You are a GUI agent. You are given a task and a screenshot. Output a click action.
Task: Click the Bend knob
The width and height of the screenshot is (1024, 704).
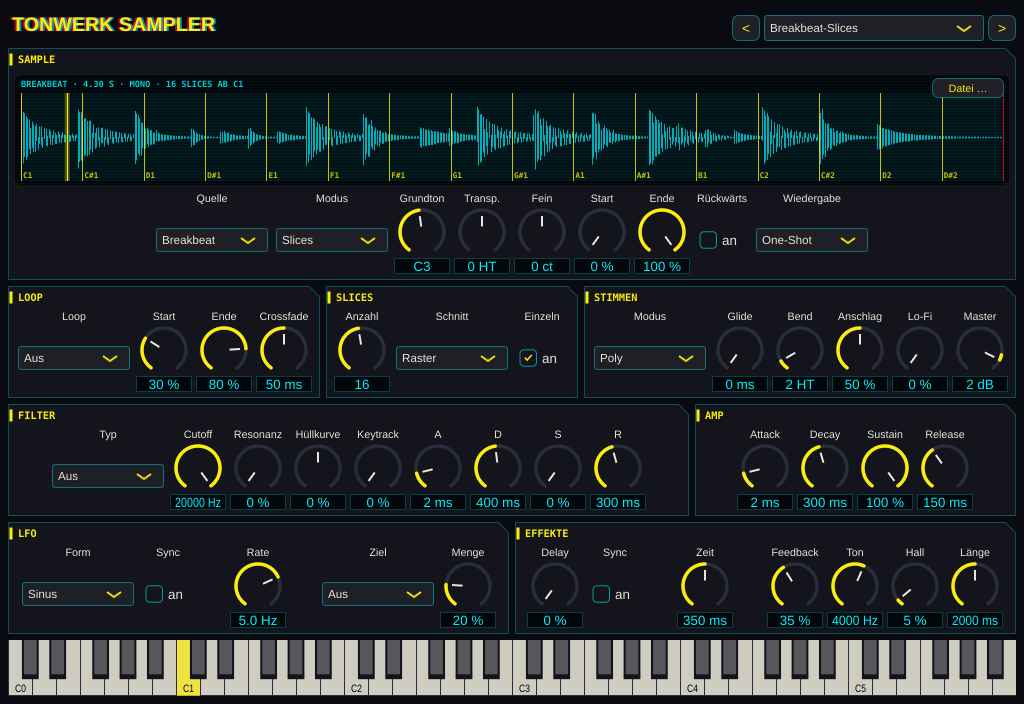pyautogui.click(x=800, y=350)
